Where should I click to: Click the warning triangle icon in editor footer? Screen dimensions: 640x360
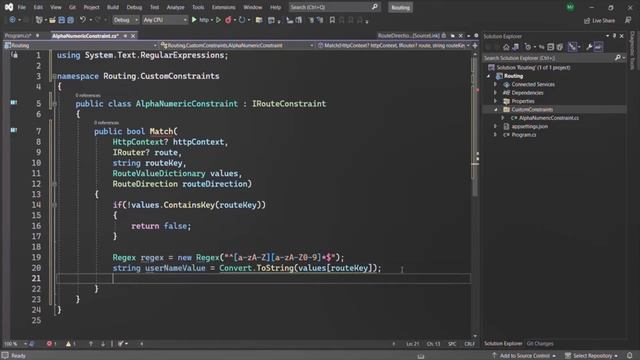click(x=68, y=344)
